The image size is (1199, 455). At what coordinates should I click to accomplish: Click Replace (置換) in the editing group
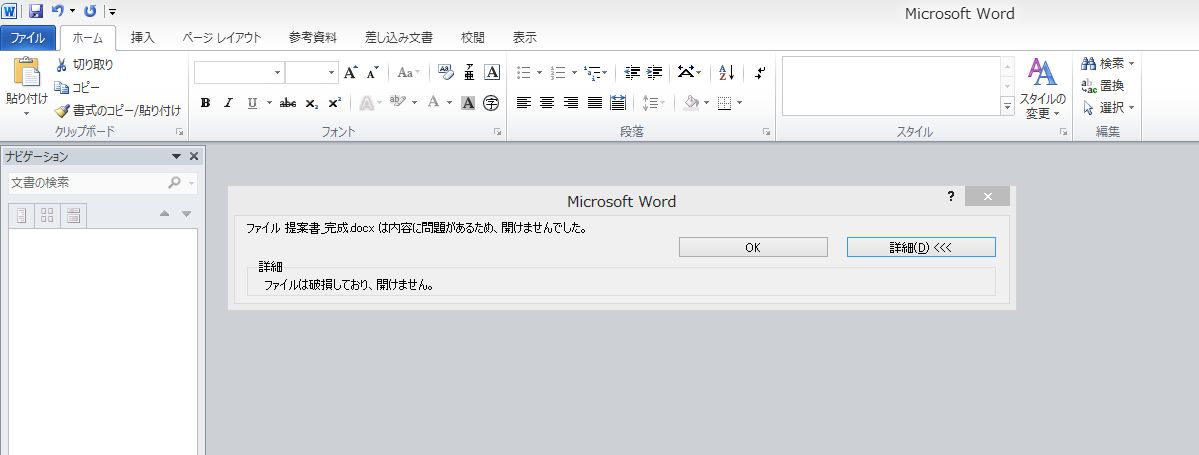(x=1103, y=86)
